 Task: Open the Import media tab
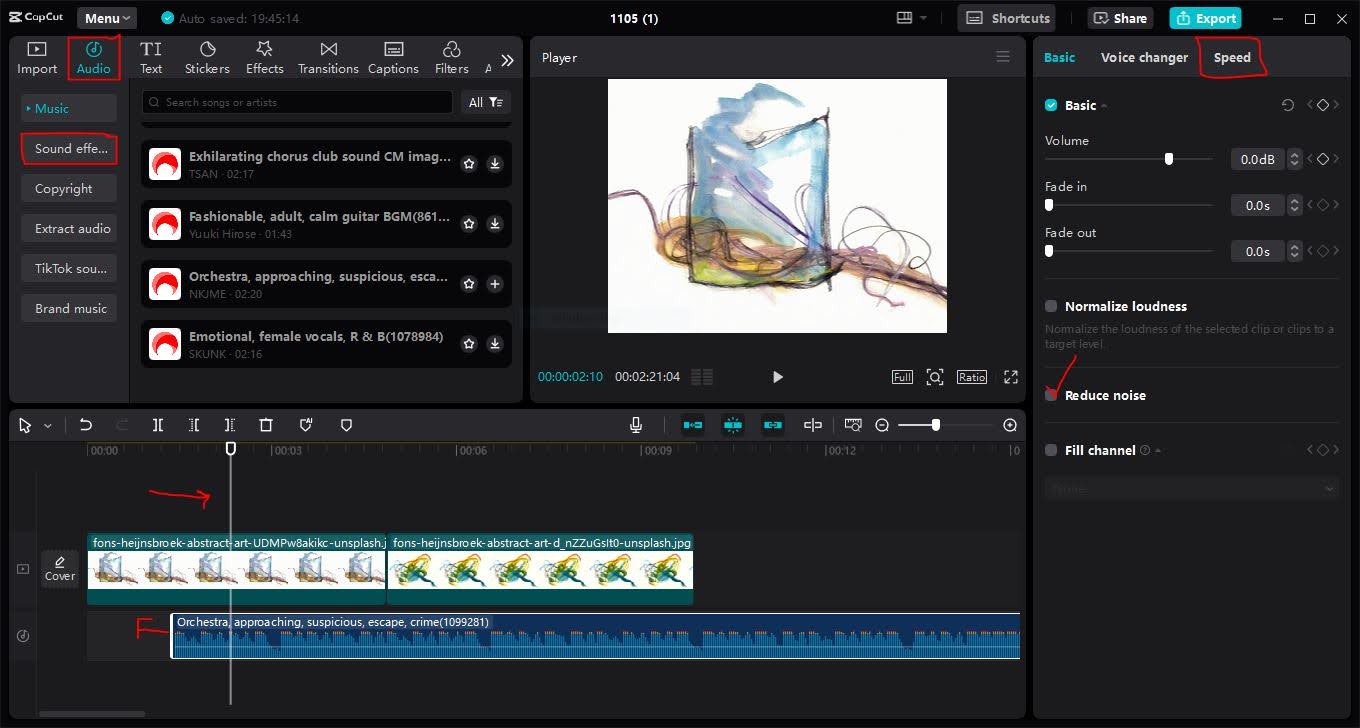tap(37, 58)
